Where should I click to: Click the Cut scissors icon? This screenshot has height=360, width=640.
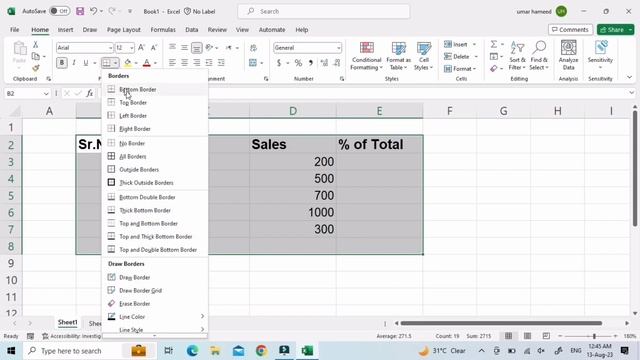[x=36, y=44]
